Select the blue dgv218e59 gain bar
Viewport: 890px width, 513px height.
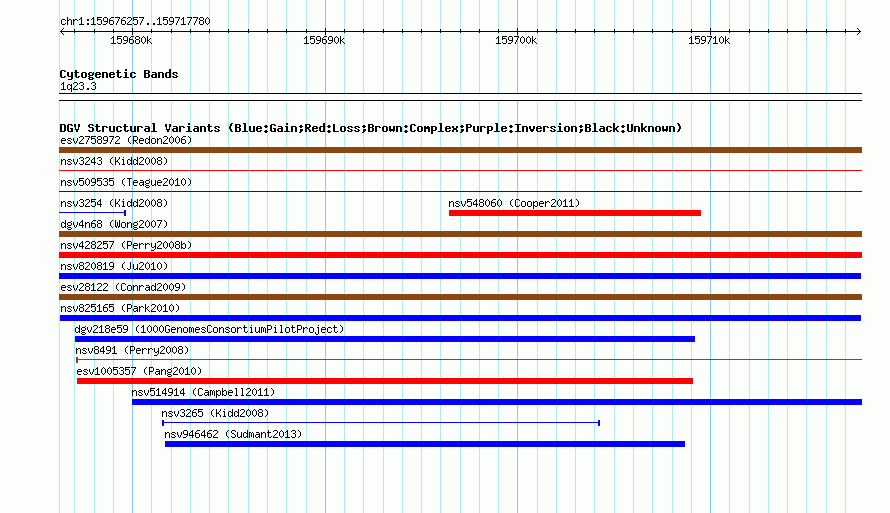pos(385,339)
